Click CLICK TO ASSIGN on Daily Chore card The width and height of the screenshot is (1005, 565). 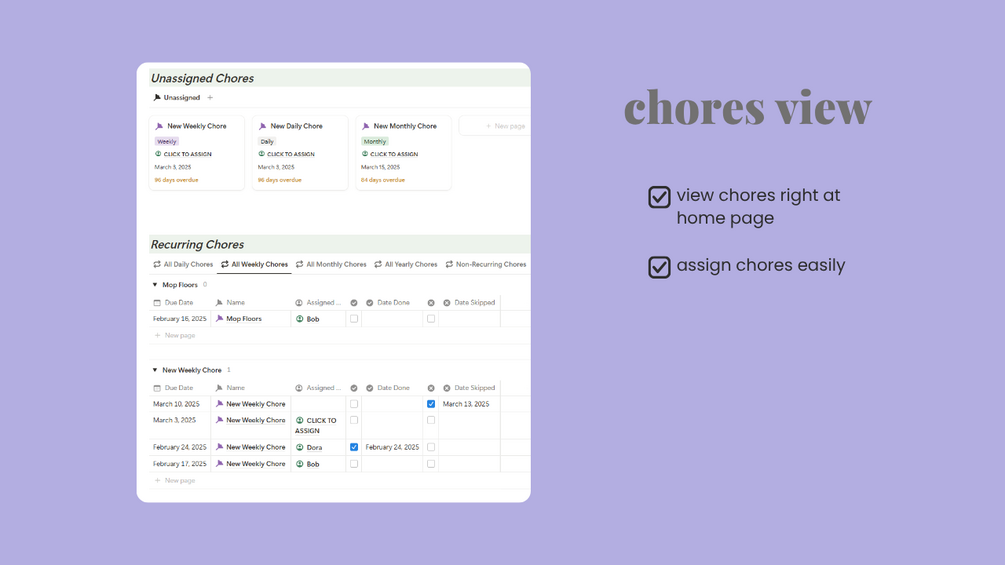pos(287,154)
